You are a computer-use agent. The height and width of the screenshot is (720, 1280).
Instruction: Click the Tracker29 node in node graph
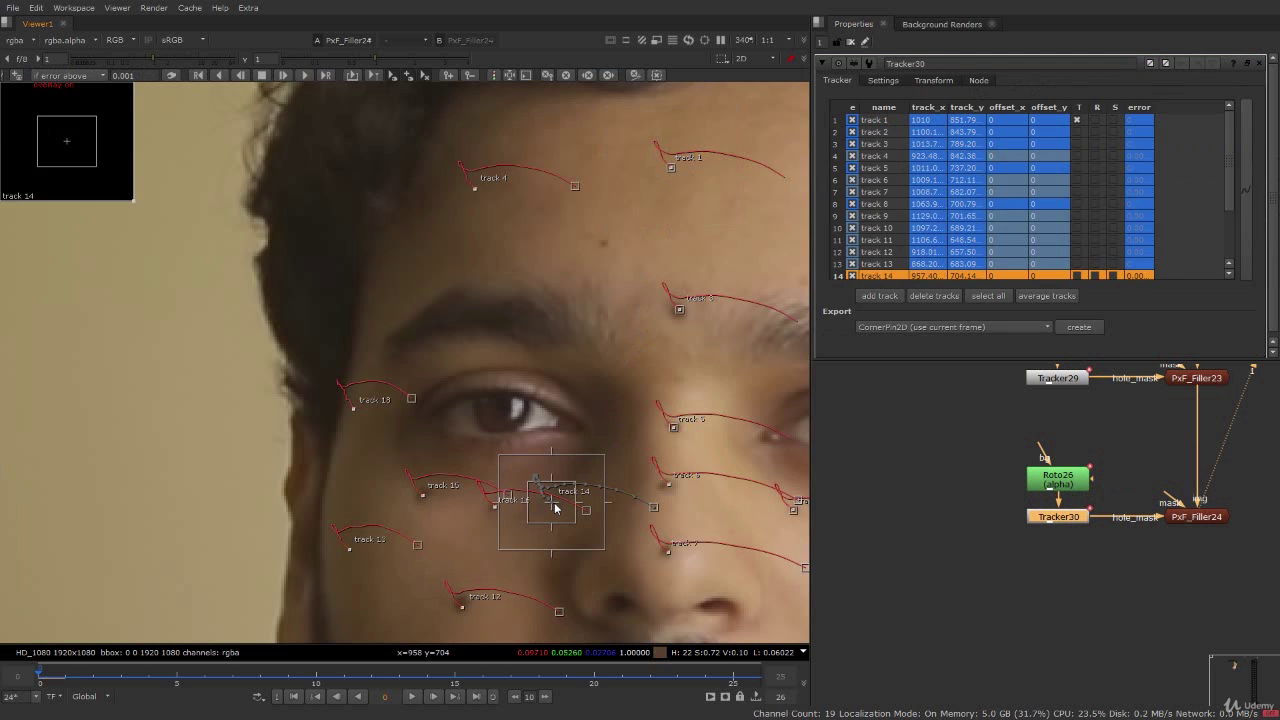point(1057,378)
